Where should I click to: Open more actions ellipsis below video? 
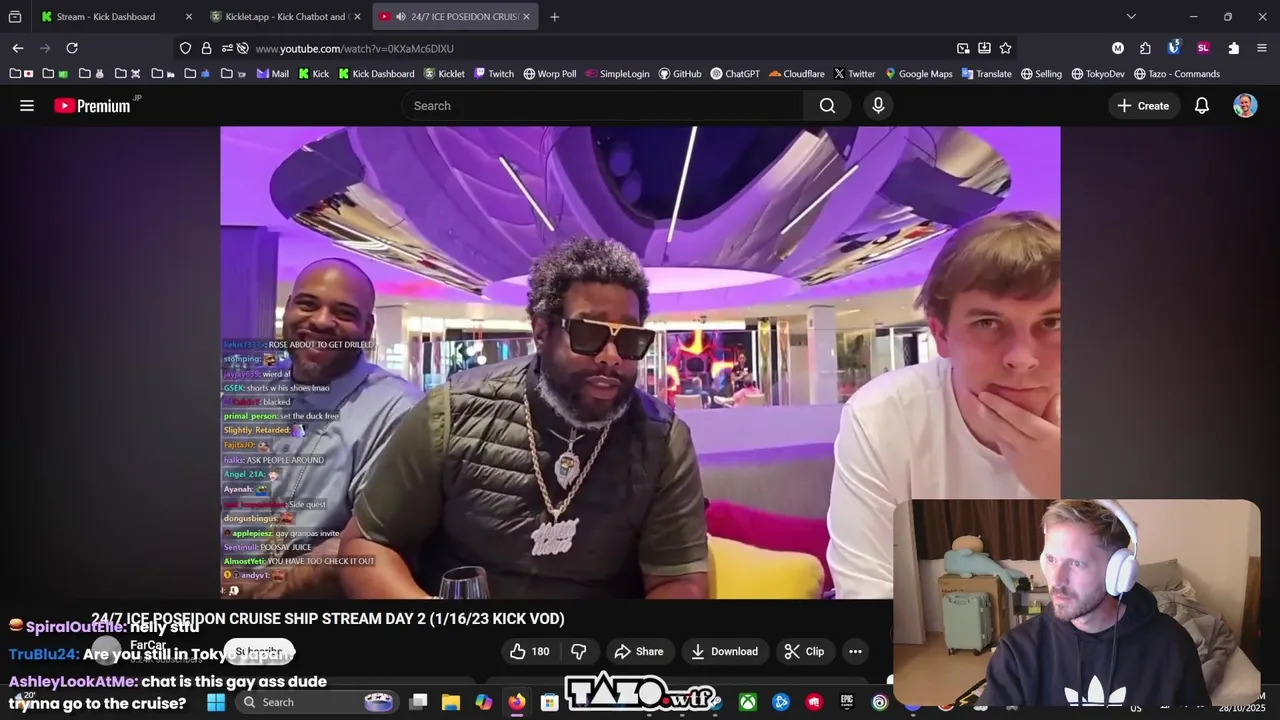point(855,651)
